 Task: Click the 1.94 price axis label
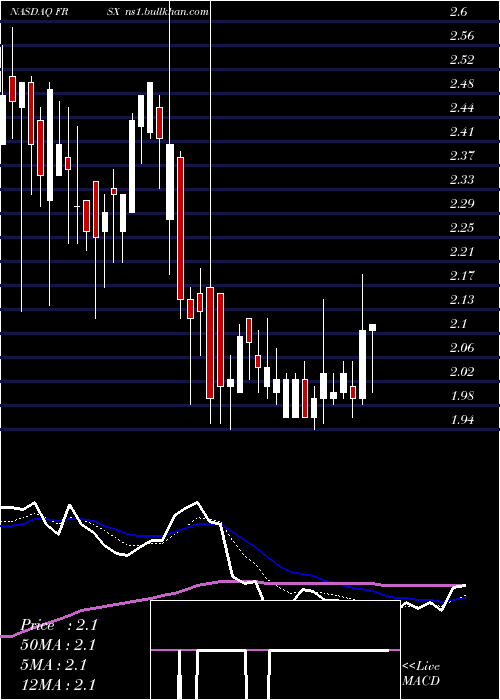click(x=462, y=420)
